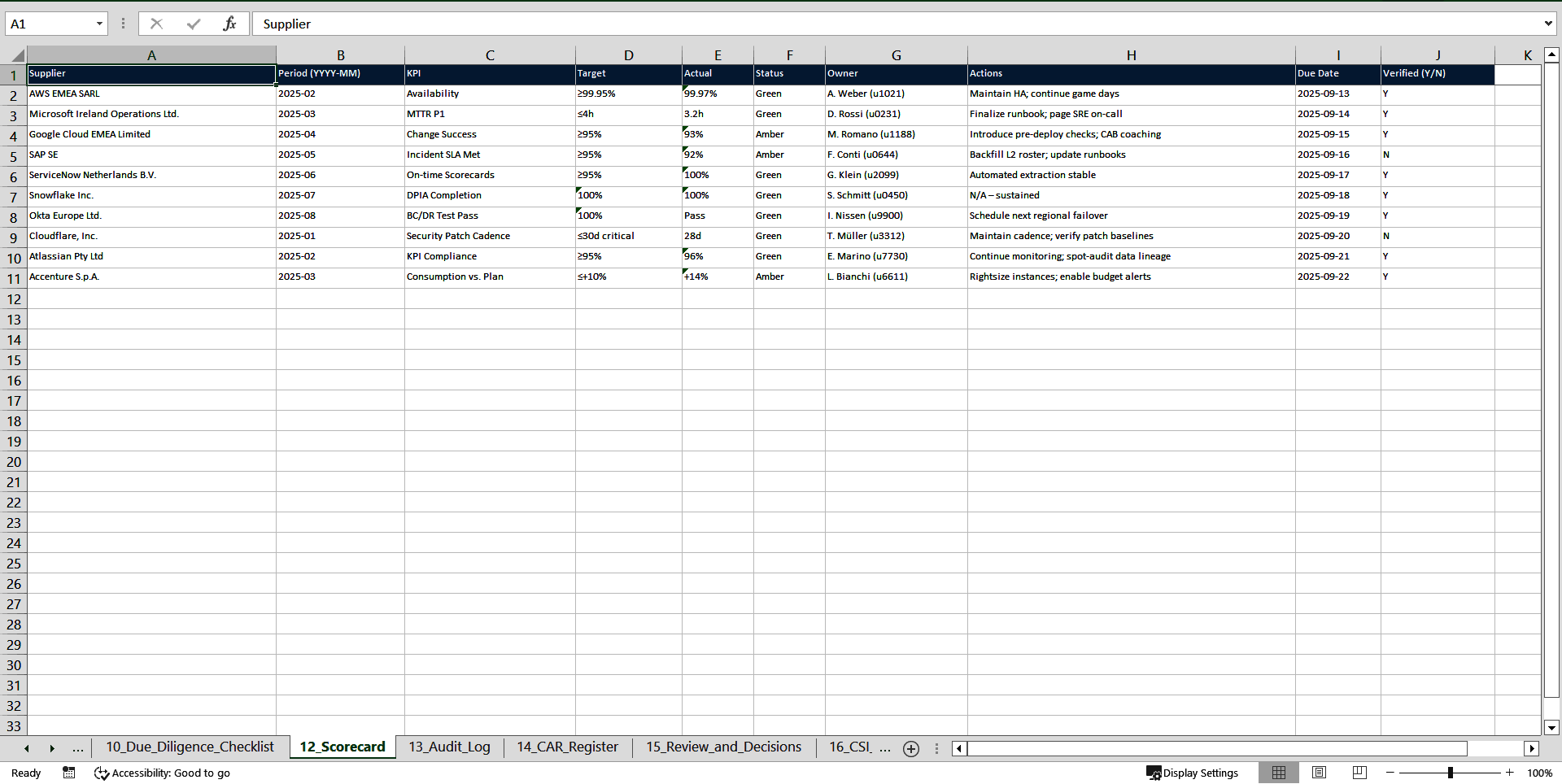The height and width of the screenshot is (784, 1562).
Task: Open Display Settings in status bar
Action: coord(1193,773)
